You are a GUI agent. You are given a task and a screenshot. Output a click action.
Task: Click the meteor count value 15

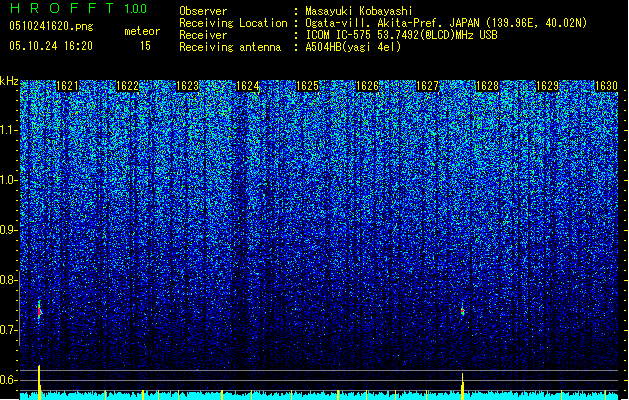coord(145,46)
